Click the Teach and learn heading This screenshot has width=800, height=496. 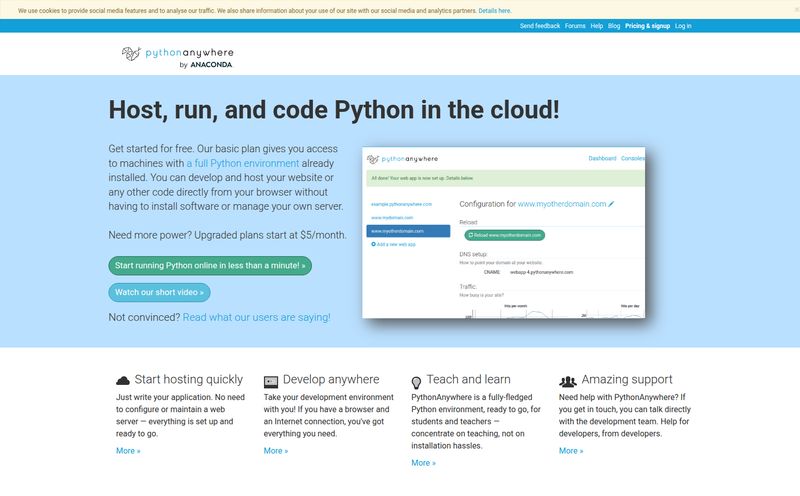coord(468,380)
